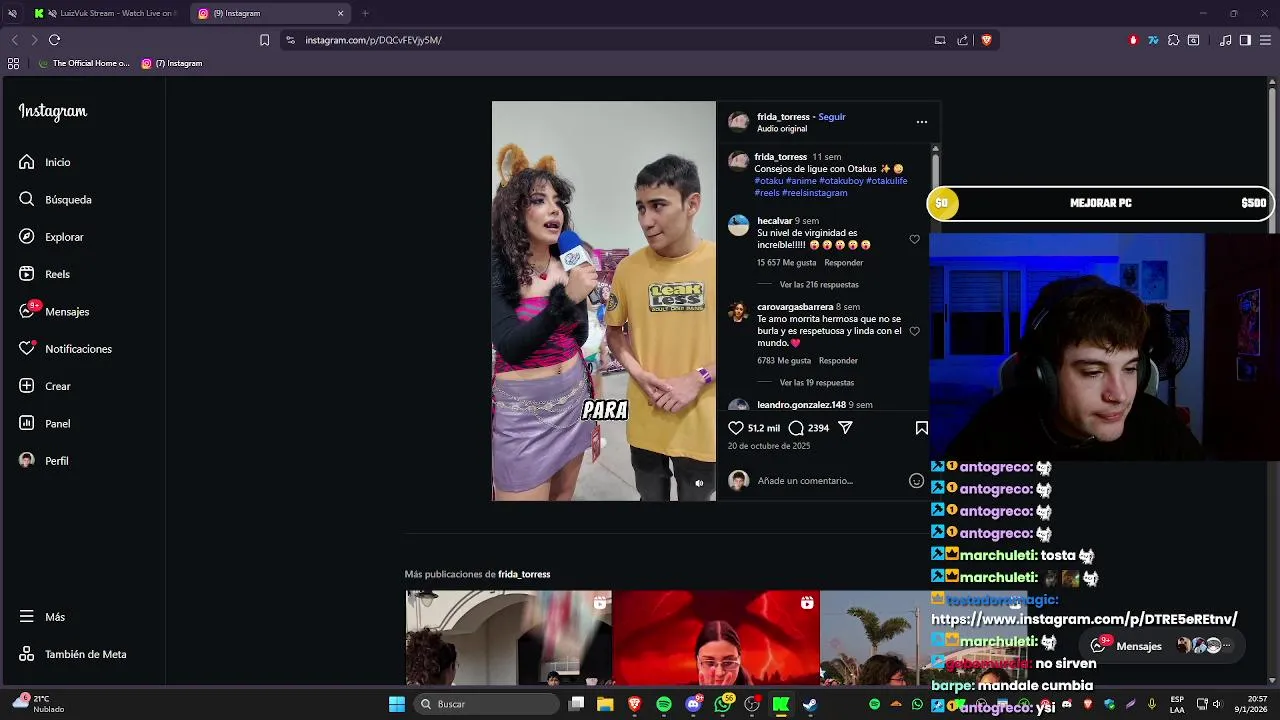Open browser extensions puzzle icon
Image resolution: width=1280 pixels, height=720 pixels.
pos(1173,40)
